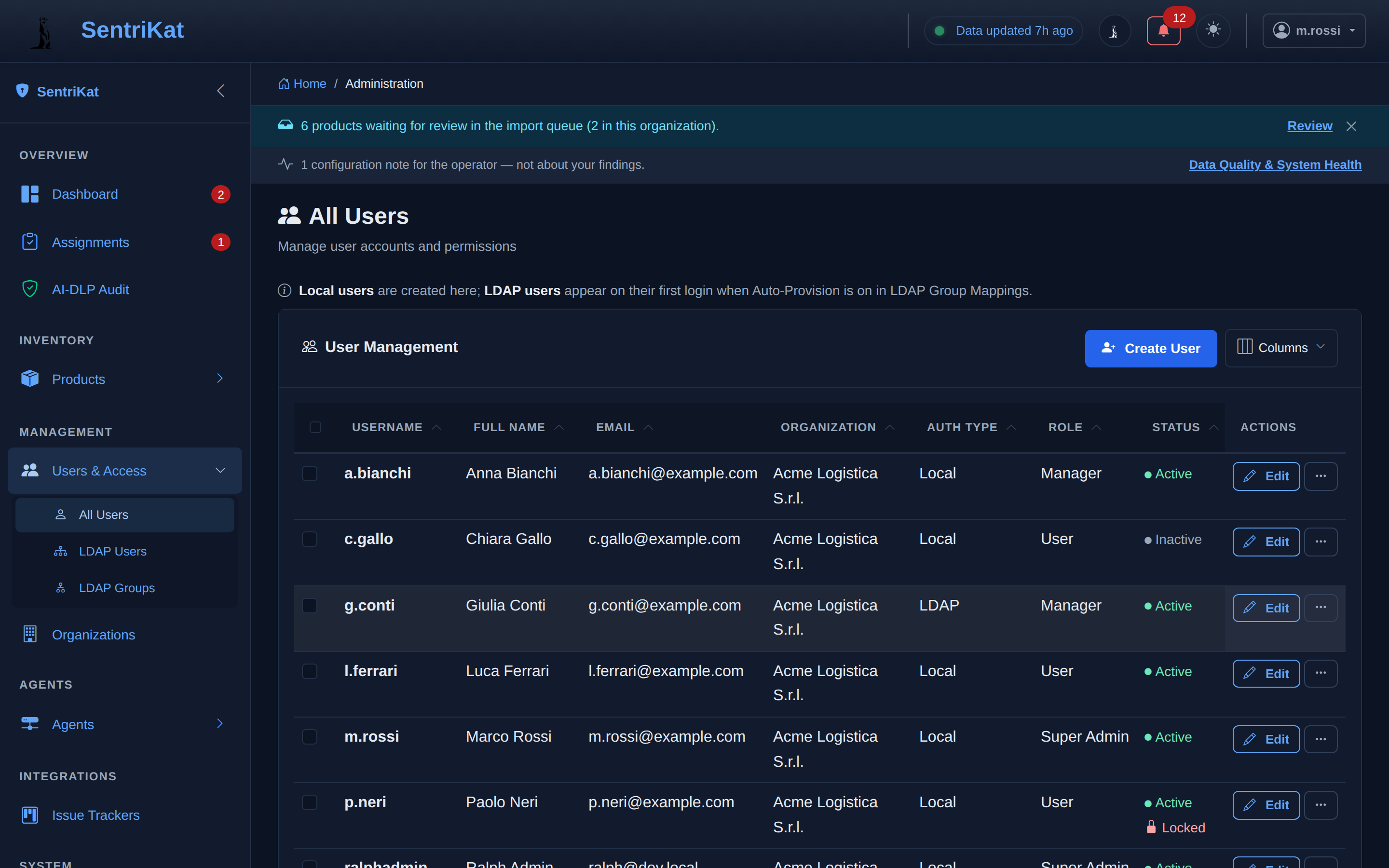Viewport: 1389px width, 868px height.
Task: Navigate to LDAP Groups
Action: [124, 588]
